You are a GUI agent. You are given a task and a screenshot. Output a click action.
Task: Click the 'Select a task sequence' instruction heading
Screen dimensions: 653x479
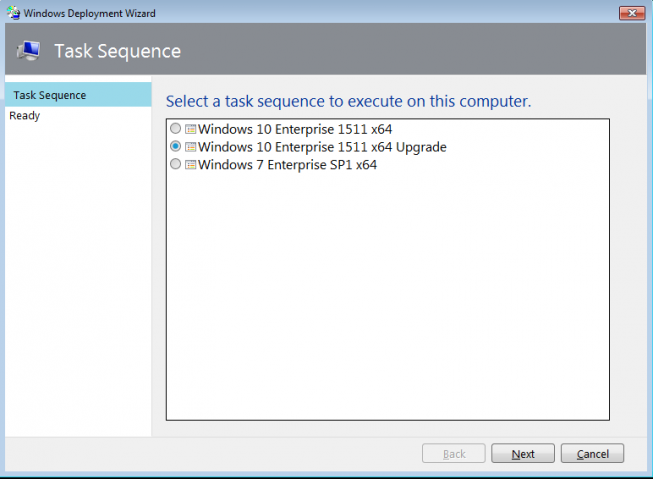pos(349,101)
